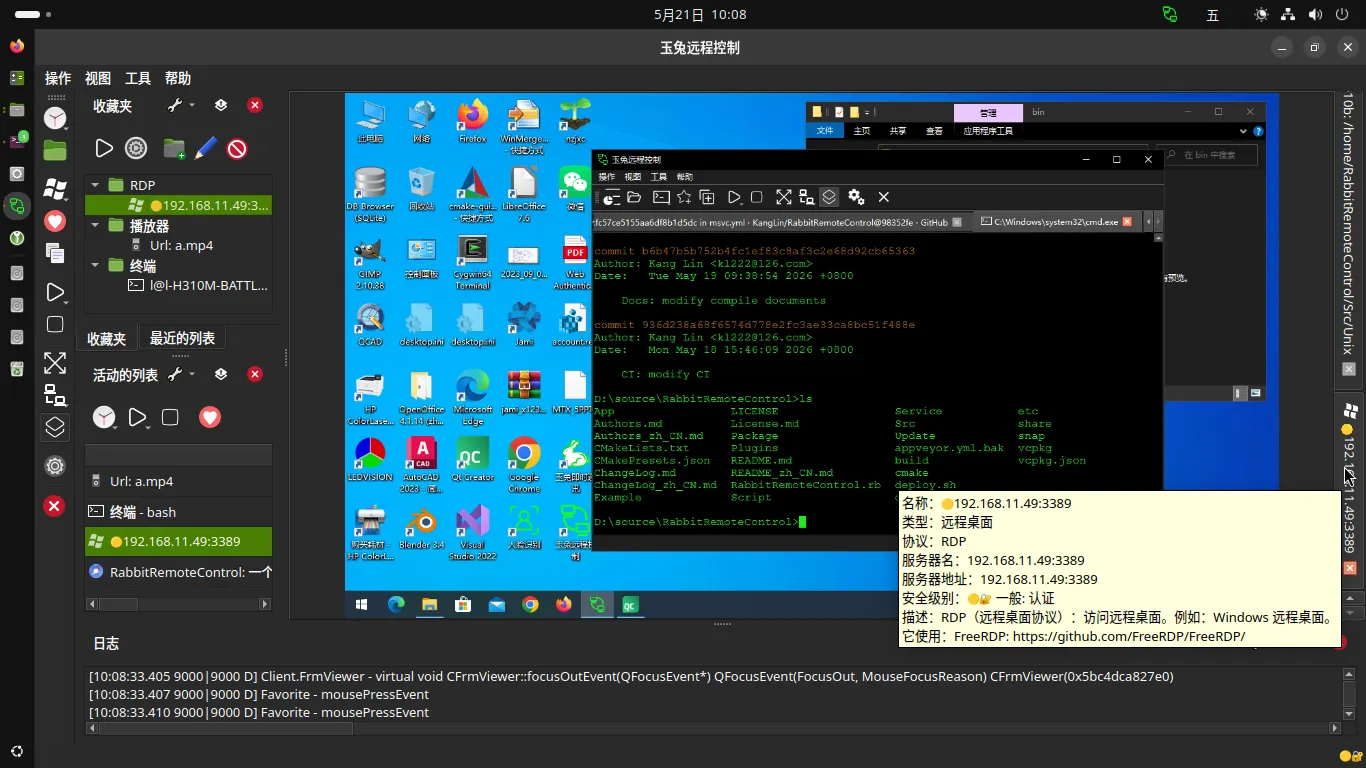Click the active list horizontal scrollbar
This screenshot has width=1366, height=768.
pyautogui.click(x=179, y=604)
